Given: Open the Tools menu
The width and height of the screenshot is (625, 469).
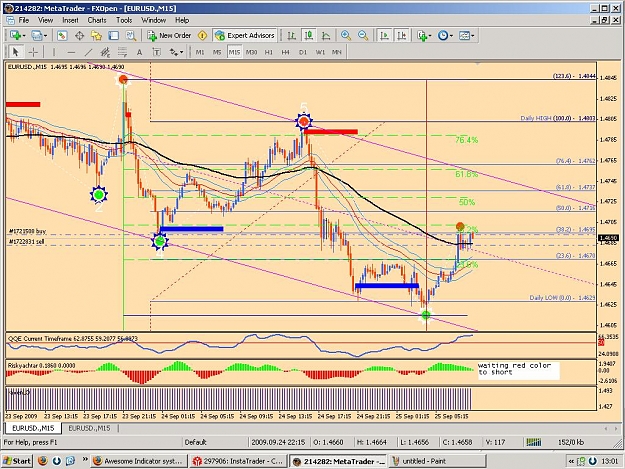Looking at the screenshot, I should click(x=124, y=20).
